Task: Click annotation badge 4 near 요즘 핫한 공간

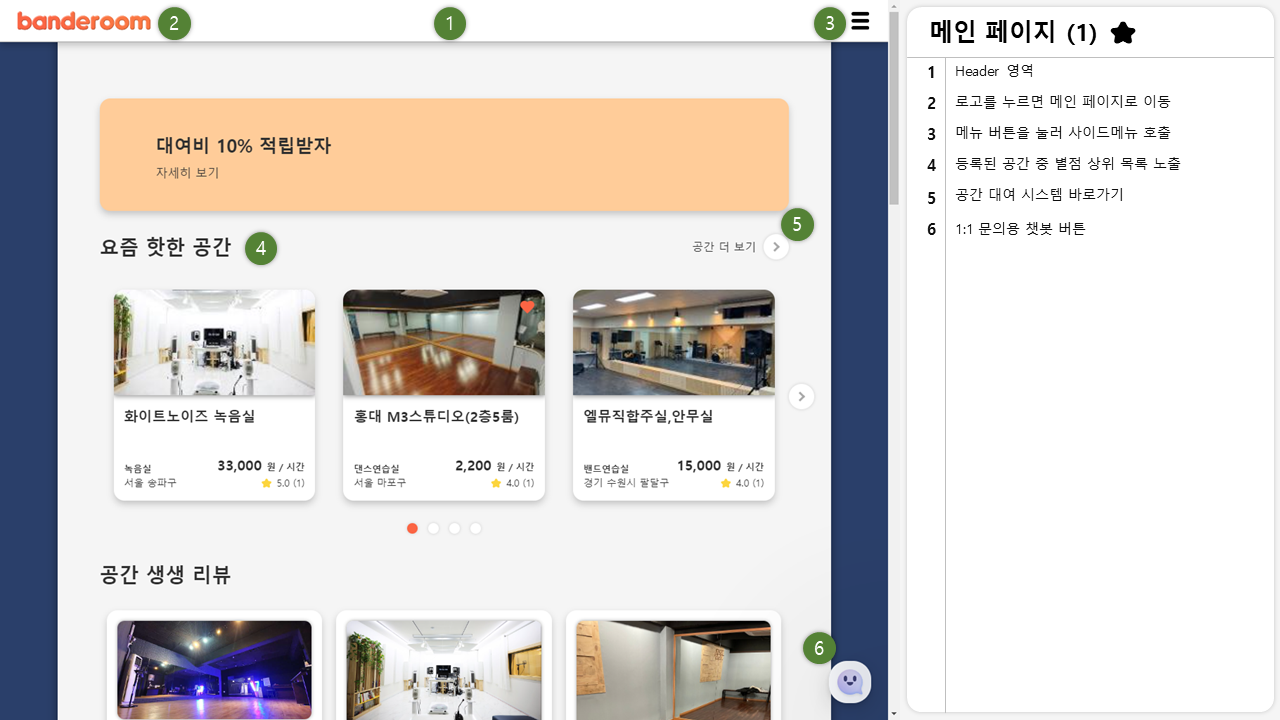Action: click(x=260, y=248)
